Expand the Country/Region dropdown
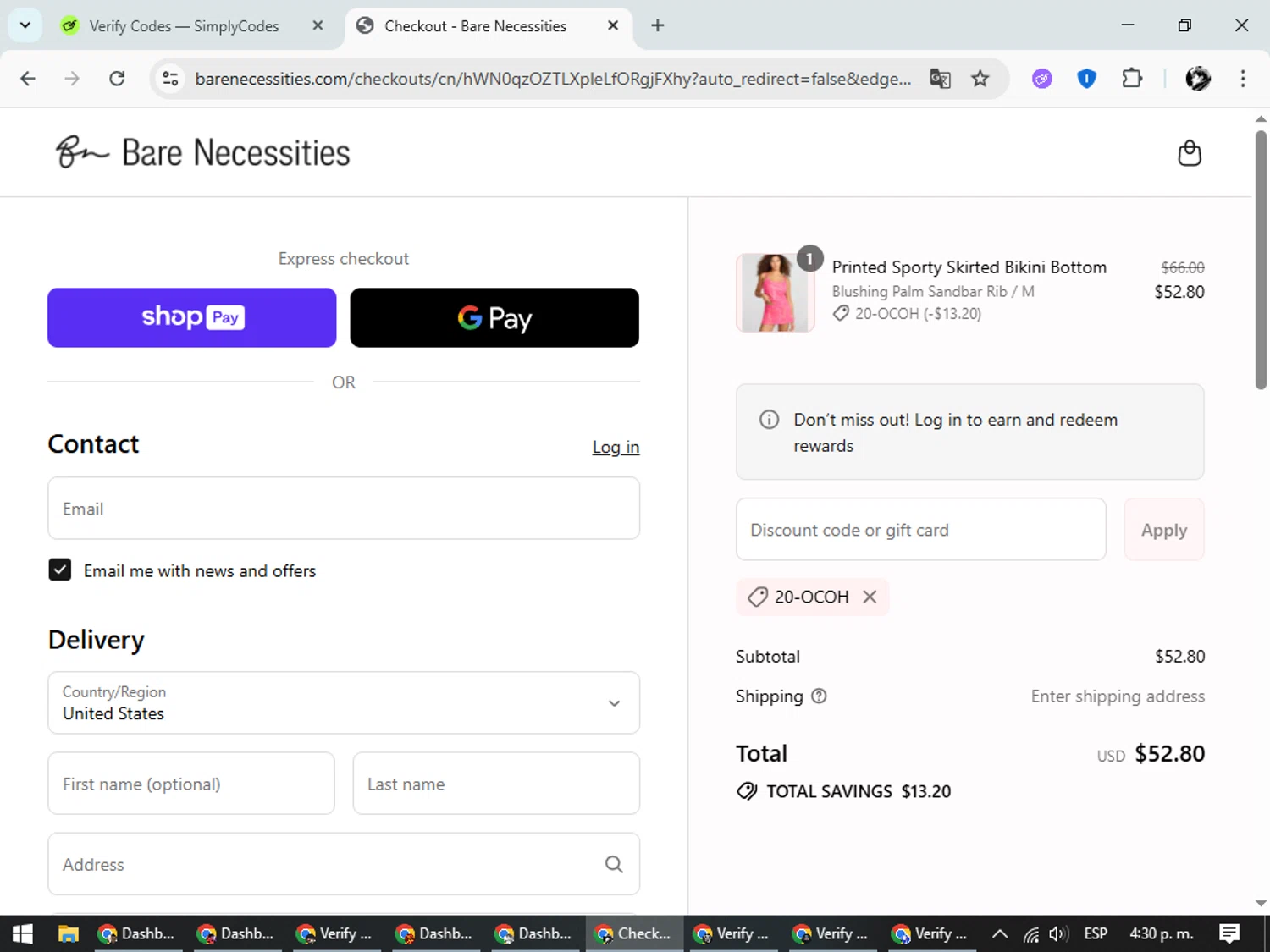The height and width of the screenshot is (952, 1270). coord(344,702)
